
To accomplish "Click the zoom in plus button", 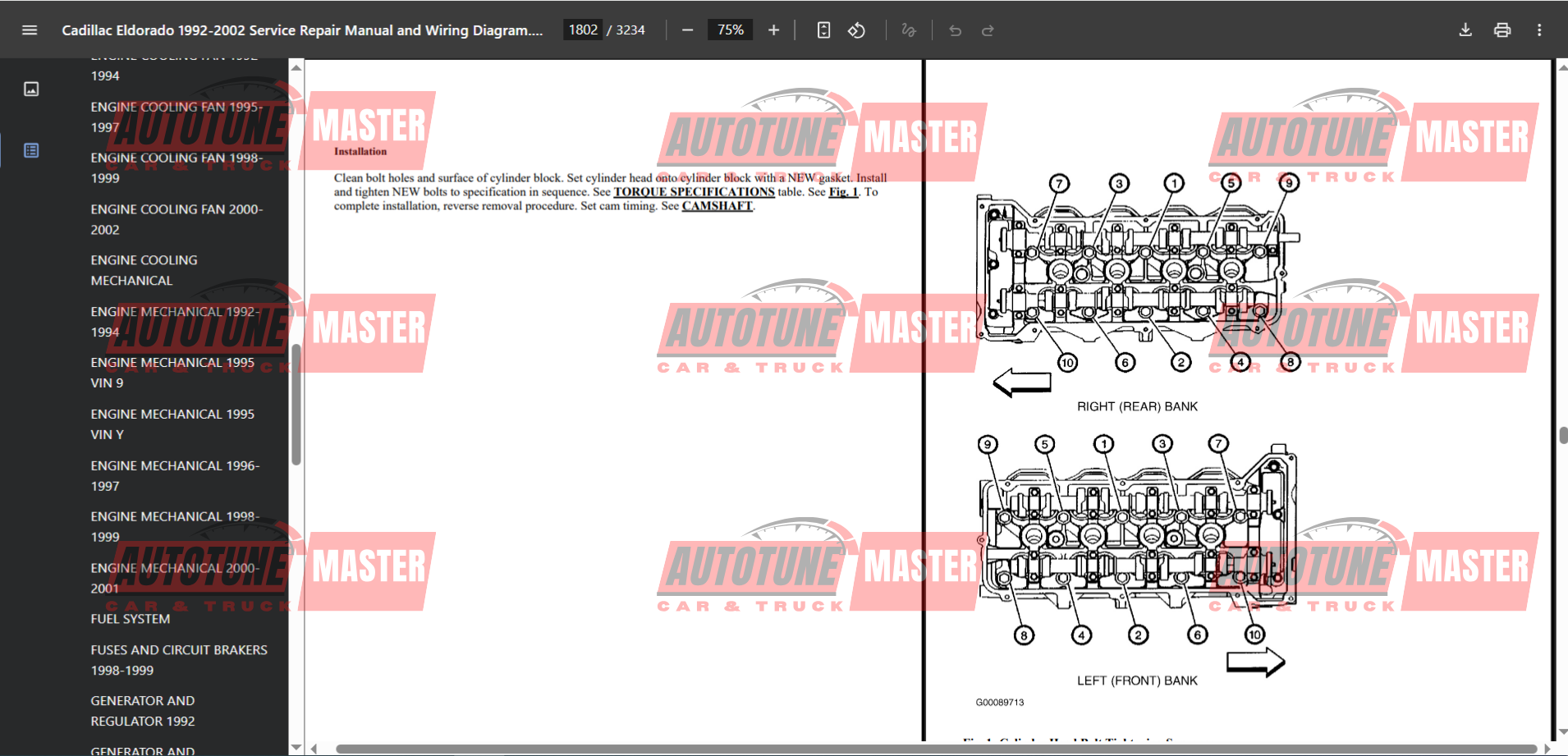I will coord(773,30).
